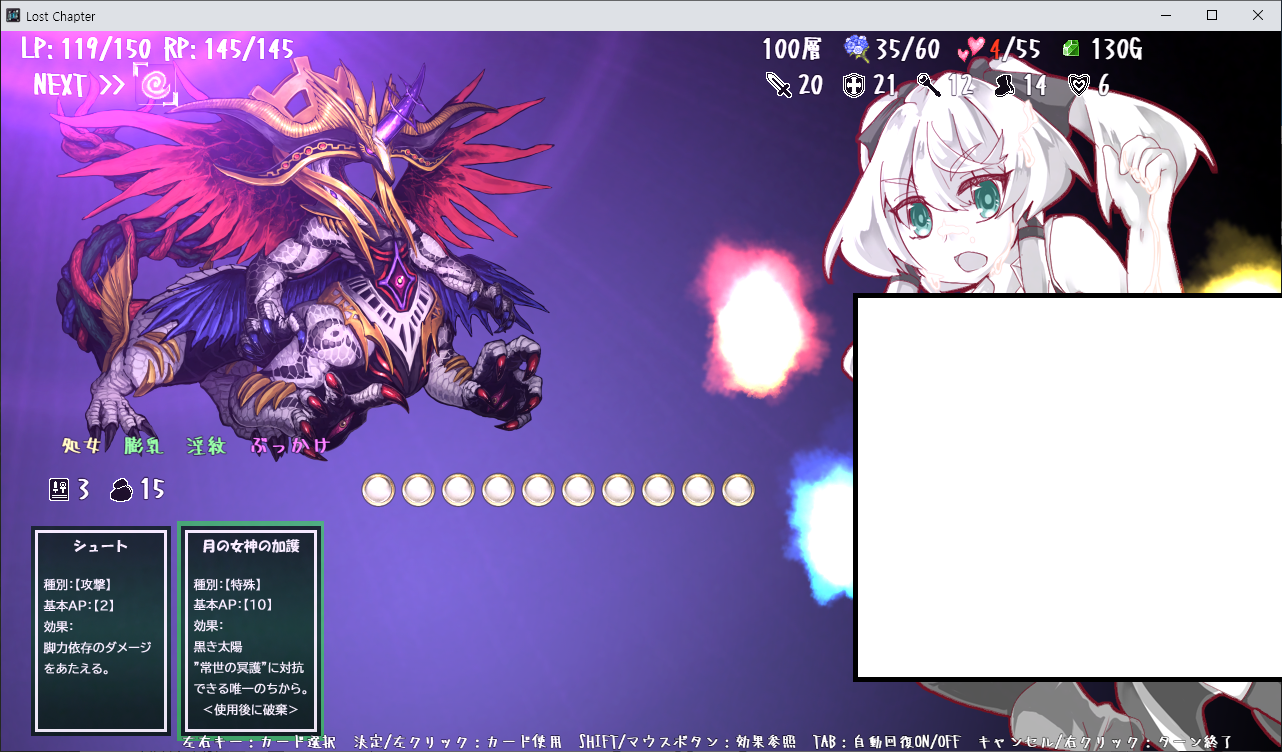
Task: Click the 決定/左クリック：カード使用 hint
Action: [x=460, y=743]
